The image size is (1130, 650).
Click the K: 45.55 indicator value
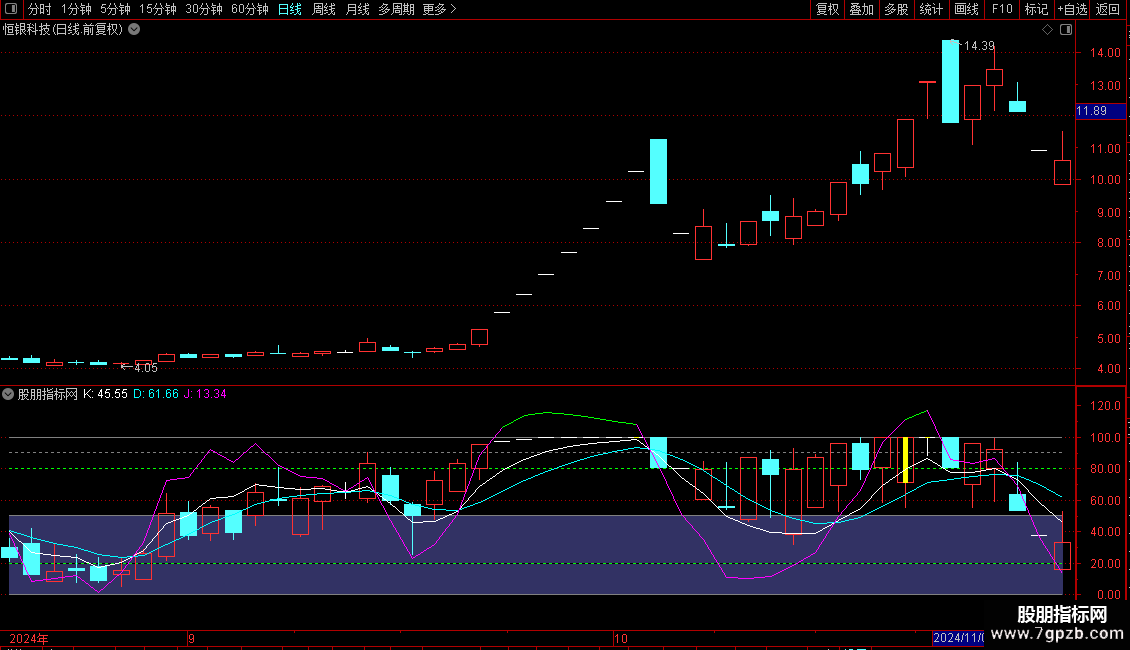105,394
